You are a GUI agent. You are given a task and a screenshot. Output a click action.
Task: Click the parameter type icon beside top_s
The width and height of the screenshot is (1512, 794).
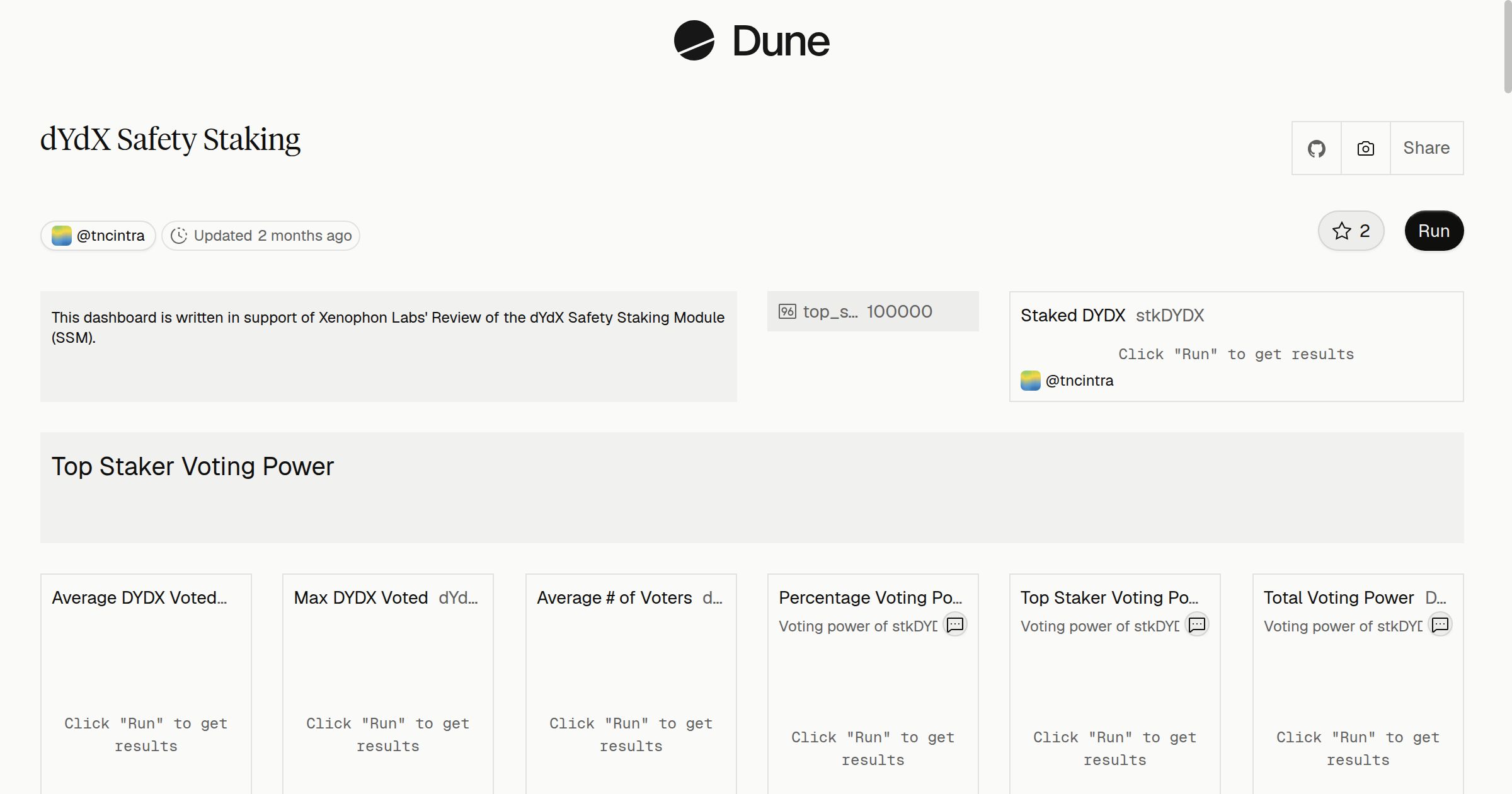pyautogui.click(x=787, y=311)
